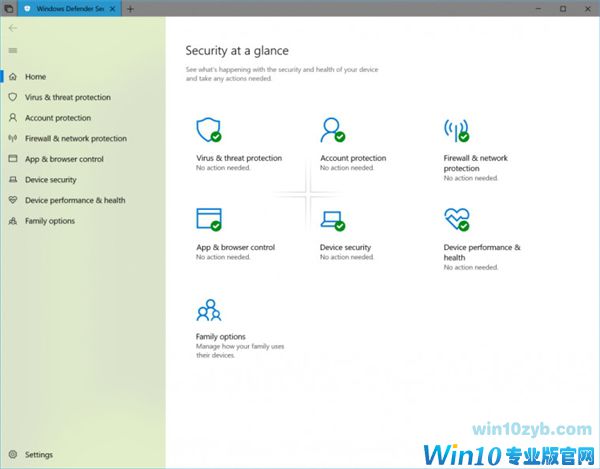Click the heart icon for Device performance in sidebar
The image size is (600, 469).
coord(13,200)
